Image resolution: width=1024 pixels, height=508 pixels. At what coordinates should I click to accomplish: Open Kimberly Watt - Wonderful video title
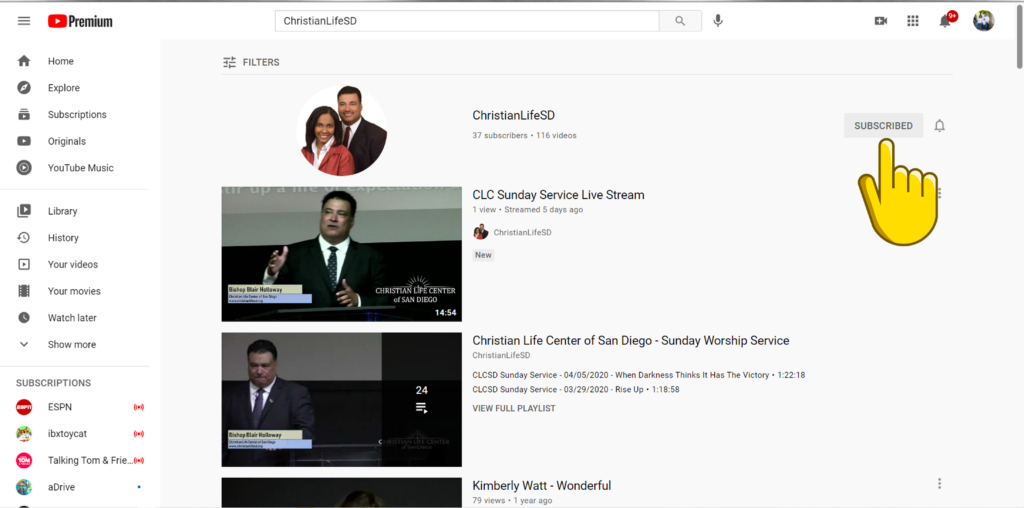point(541,486)
